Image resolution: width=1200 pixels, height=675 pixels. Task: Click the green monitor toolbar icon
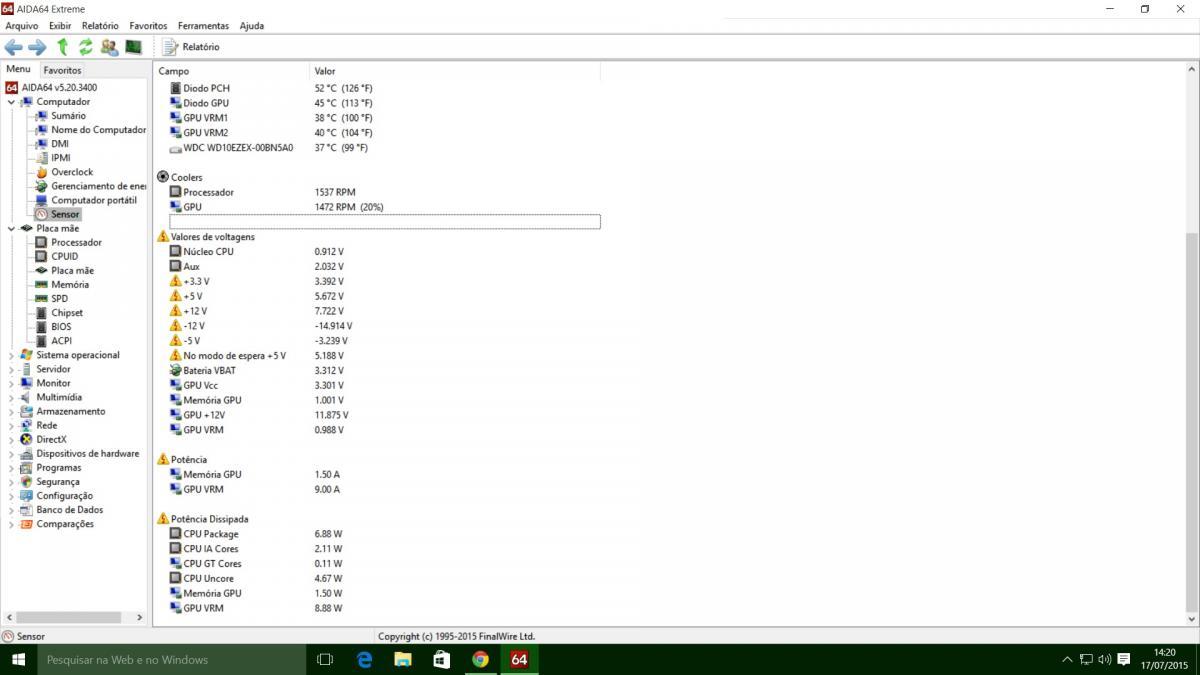(133, 47)
